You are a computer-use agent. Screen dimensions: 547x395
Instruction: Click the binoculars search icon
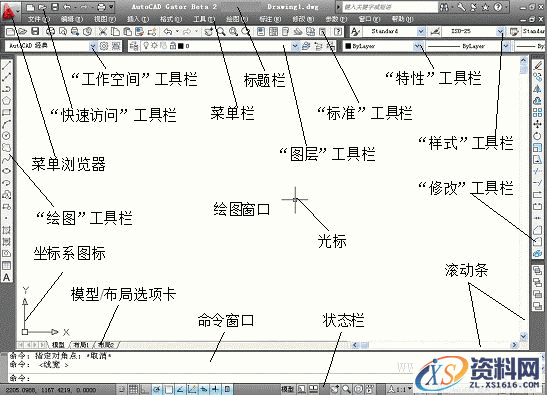(x=444, y=7)
